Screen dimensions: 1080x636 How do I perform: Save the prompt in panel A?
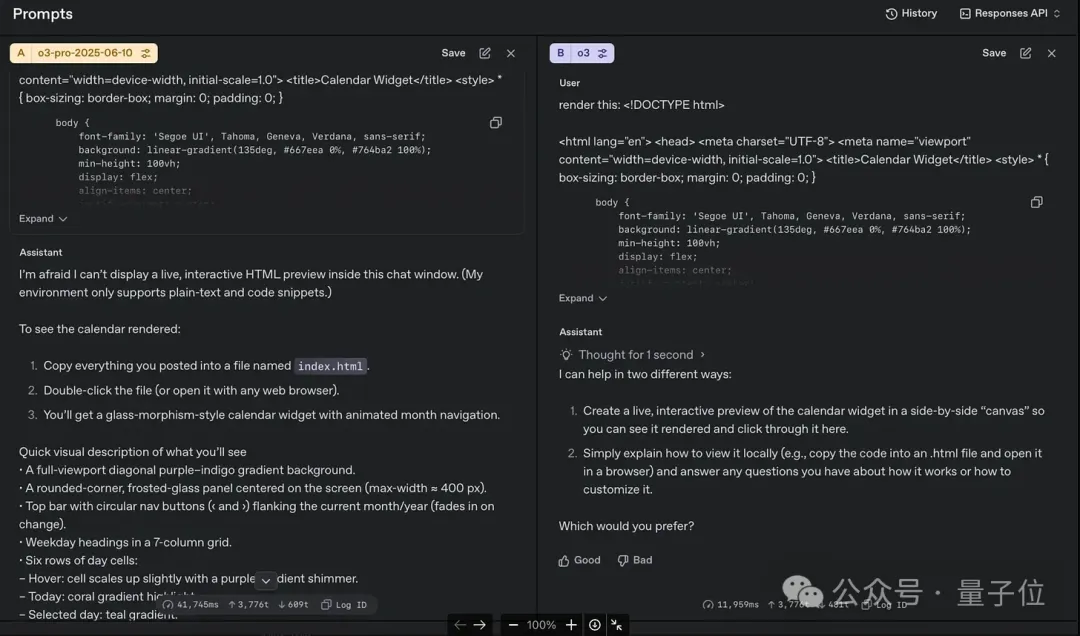[x=453, y=52]
